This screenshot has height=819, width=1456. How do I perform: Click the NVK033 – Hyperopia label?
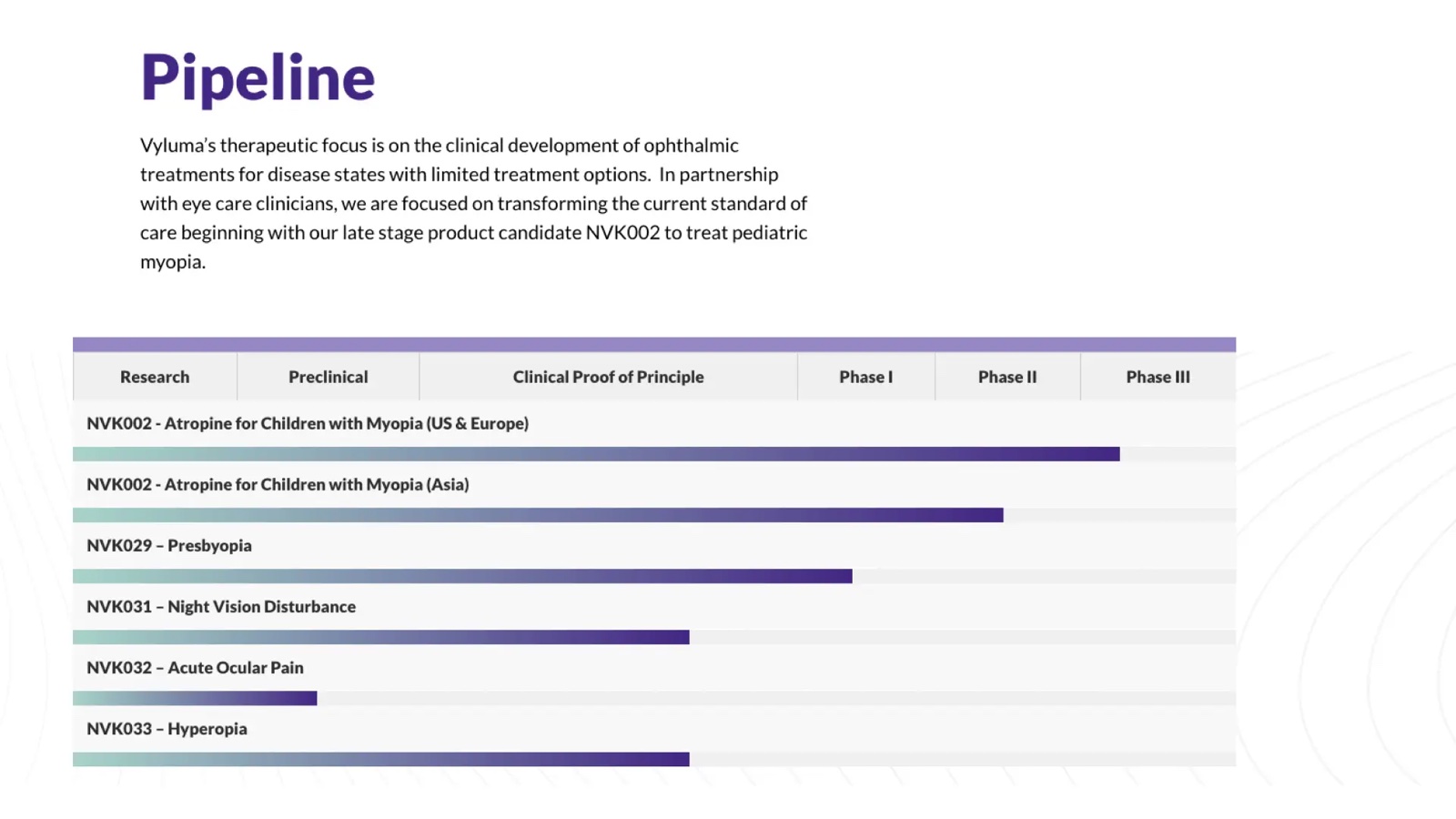coord(167,728)
